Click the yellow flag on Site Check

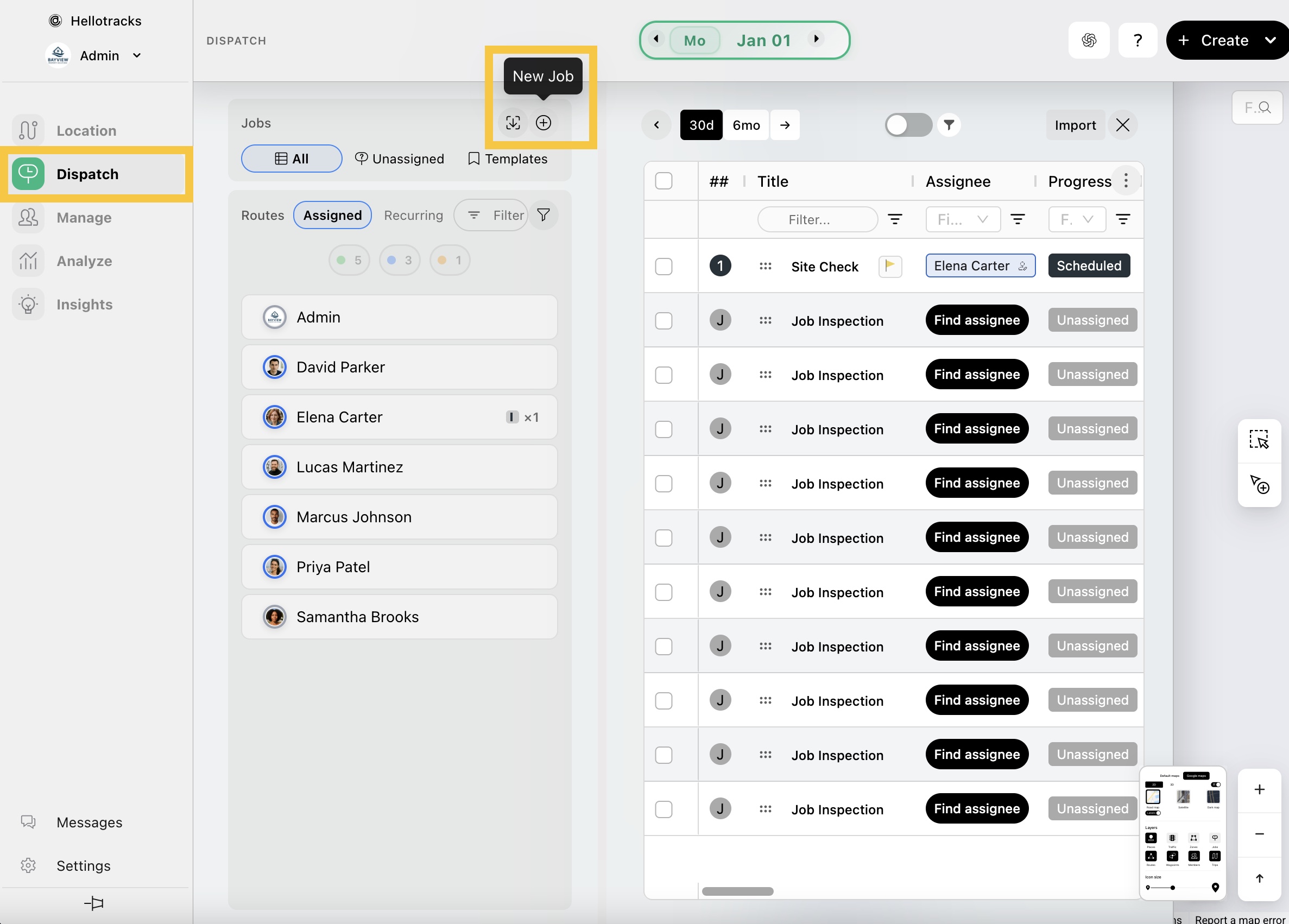890,266
